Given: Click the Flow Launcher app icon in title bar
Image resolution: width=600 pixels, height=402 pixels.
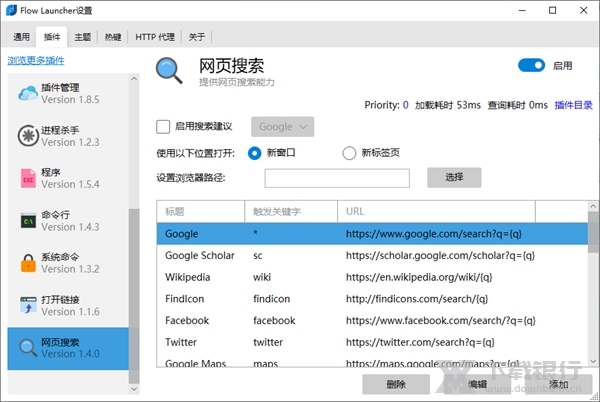Looking at the screenshot, I should pos(11,10).
